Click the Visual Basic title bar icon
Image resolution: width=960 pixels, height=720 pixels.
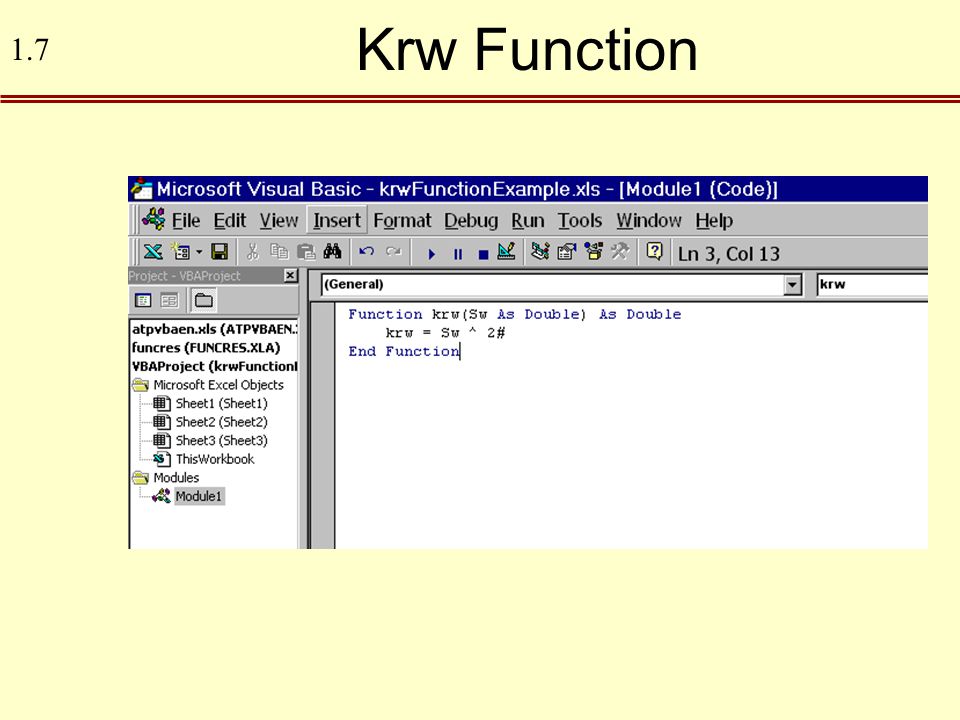tap(141, 189)
